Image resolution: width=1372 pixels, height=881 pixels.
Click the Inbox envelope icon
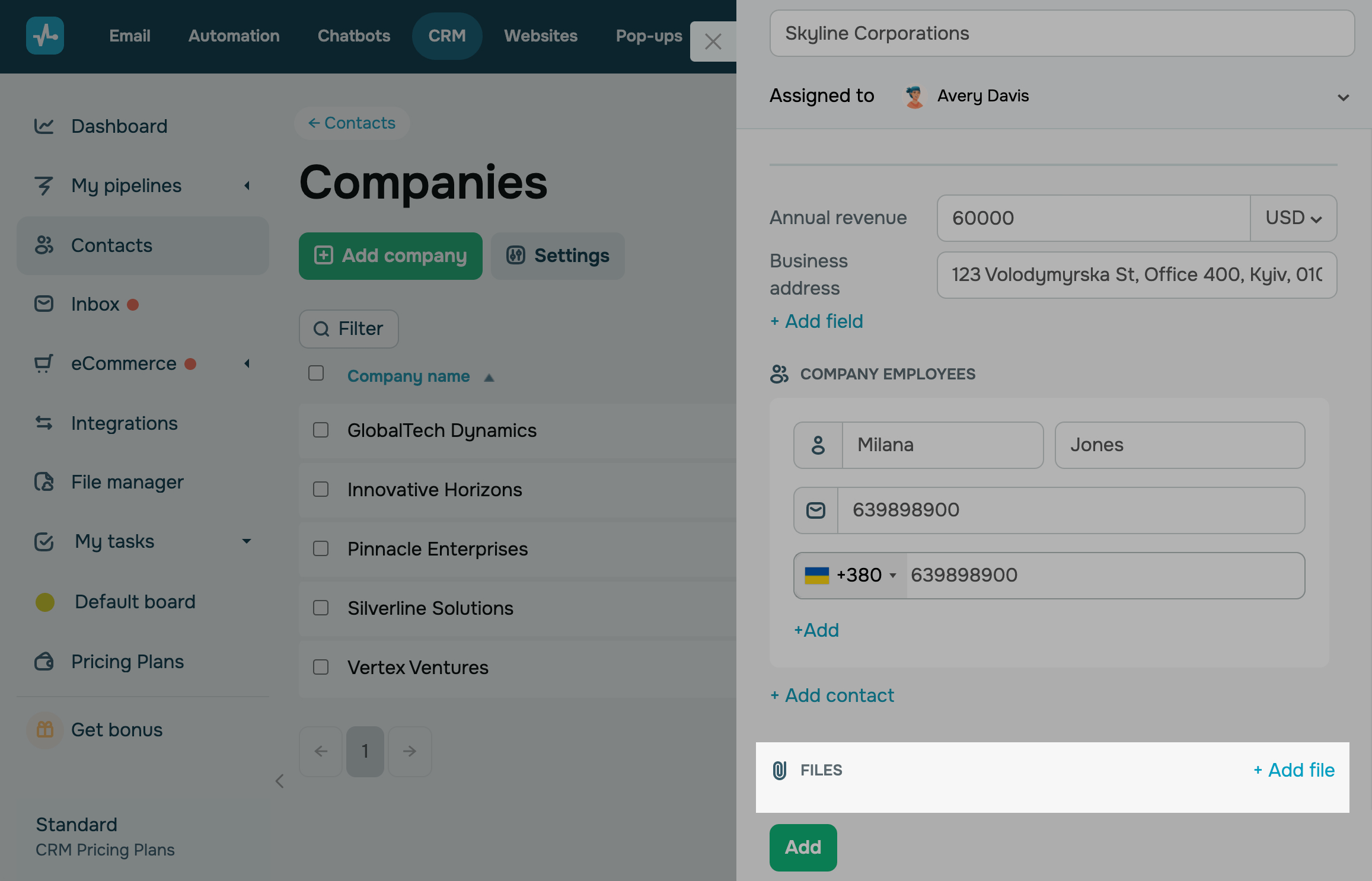(x=44, y=304)
